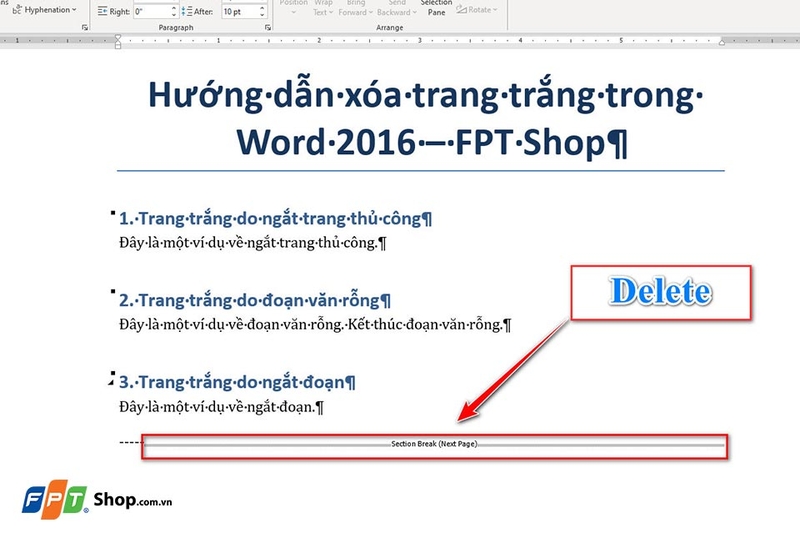
Task: Collapse heading 3 using its triangle
Action: pos(111,382)
